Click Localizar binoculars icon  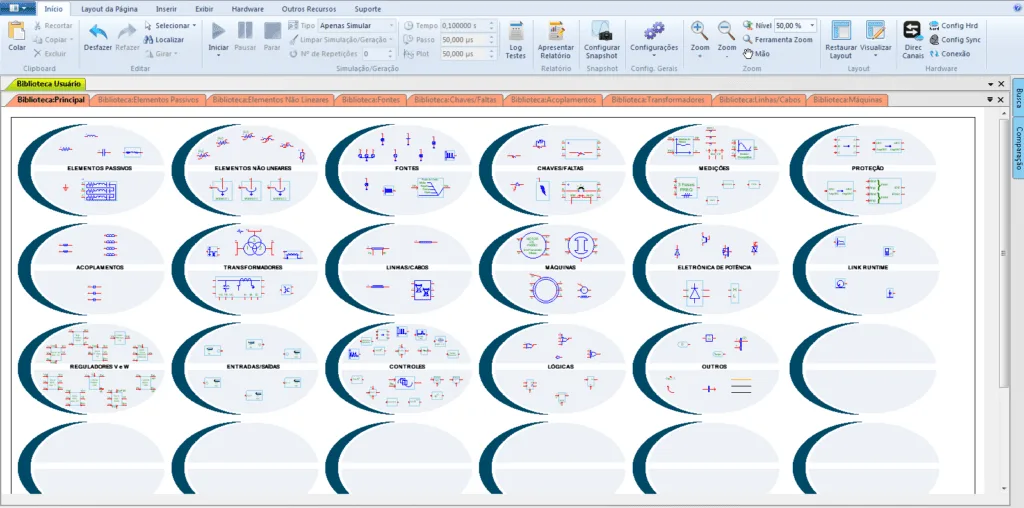click(149, 40)
